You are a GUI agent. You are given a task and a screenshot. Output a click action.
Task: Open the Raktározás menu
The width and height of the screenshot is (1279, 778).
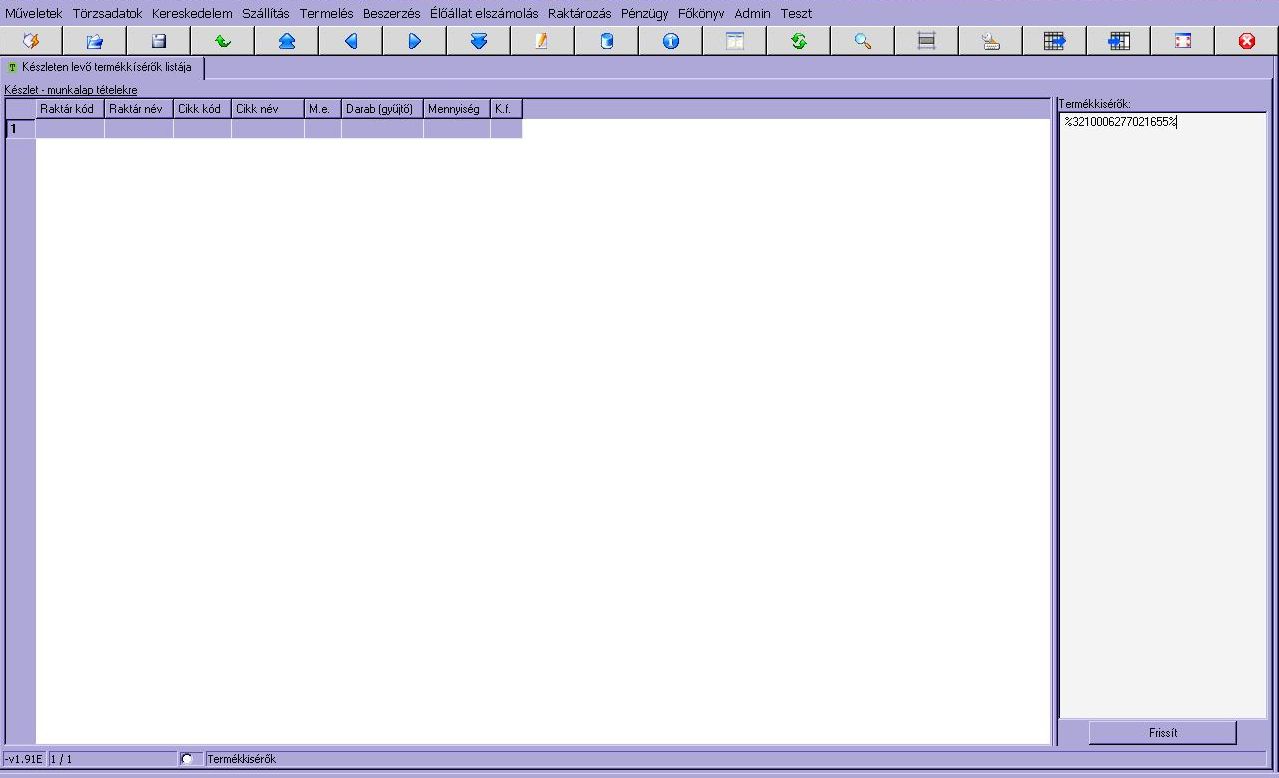579,14
